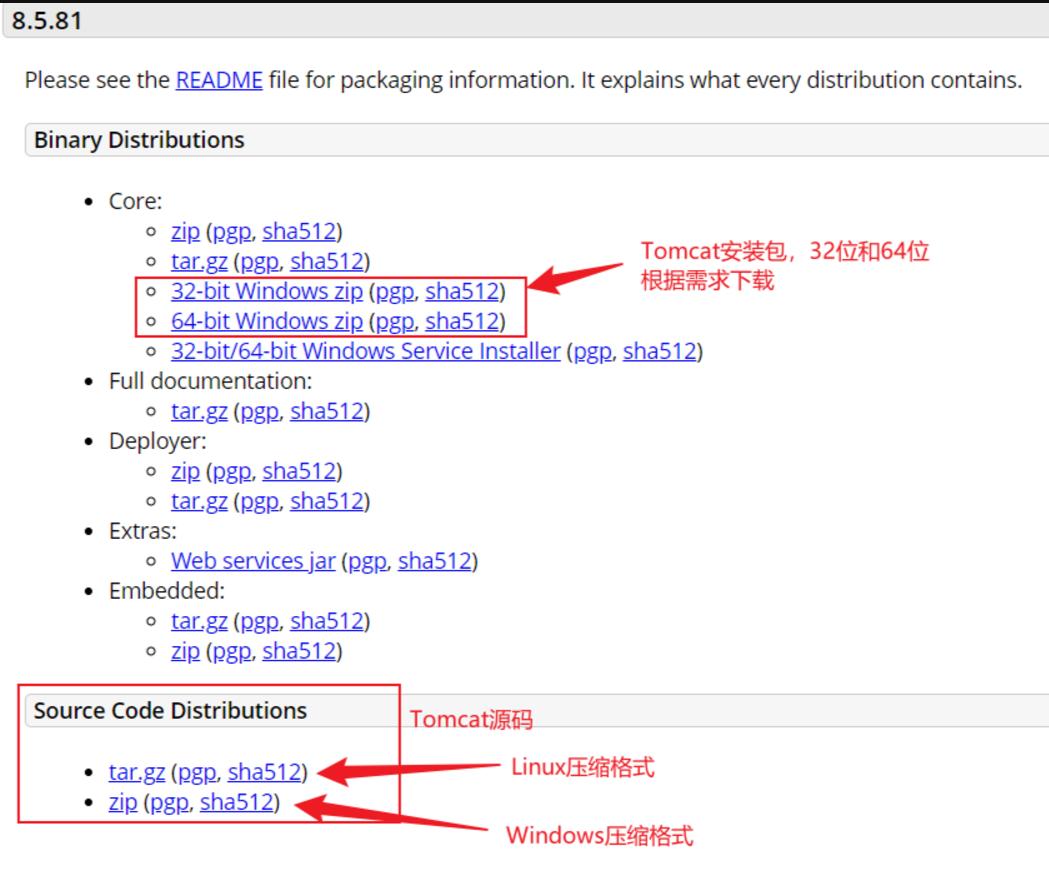Click the Deployer: list label
The width and height of the screenshot is (1049, 870).
click(158, 442)
